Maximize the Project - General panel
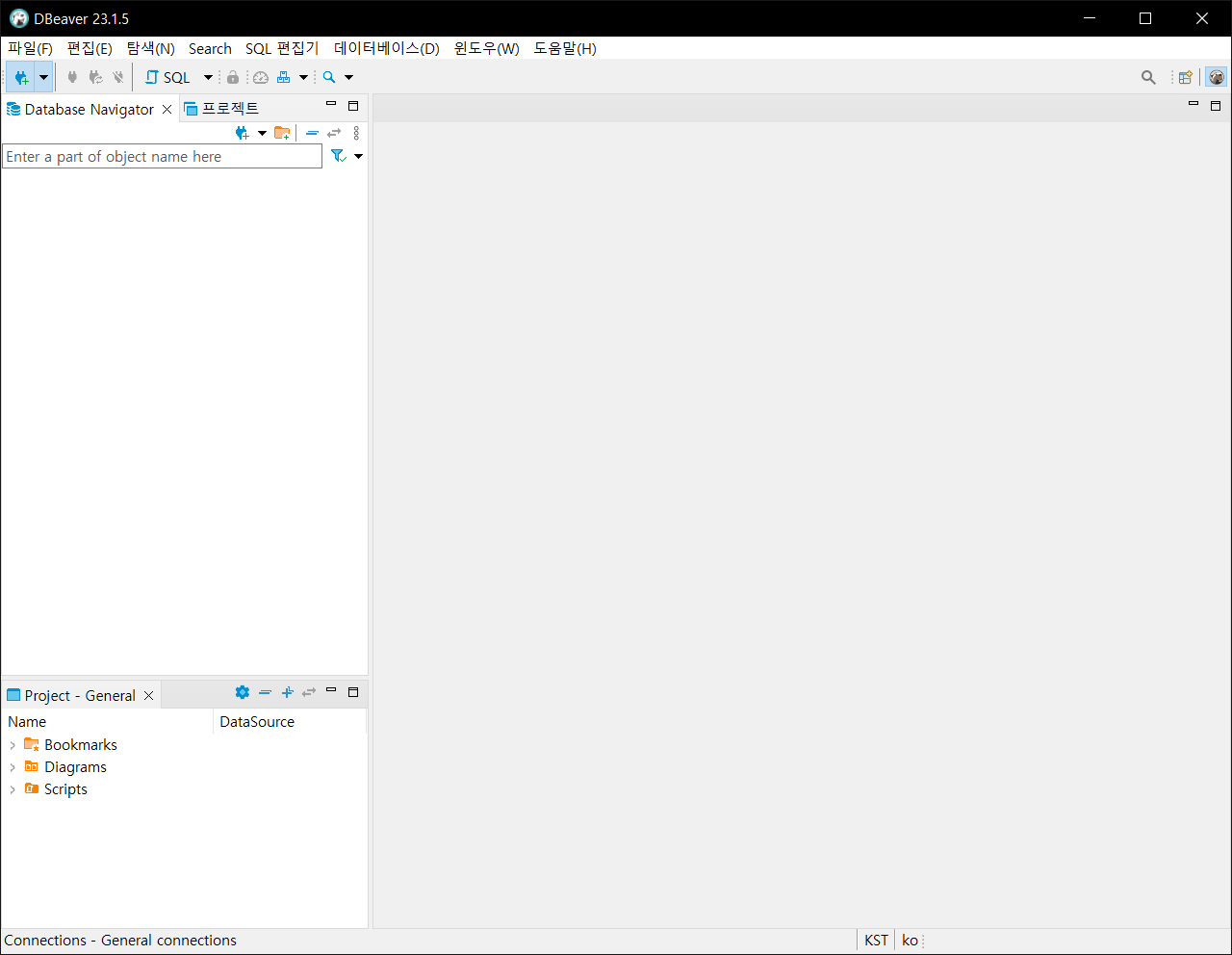 [353, 692]
